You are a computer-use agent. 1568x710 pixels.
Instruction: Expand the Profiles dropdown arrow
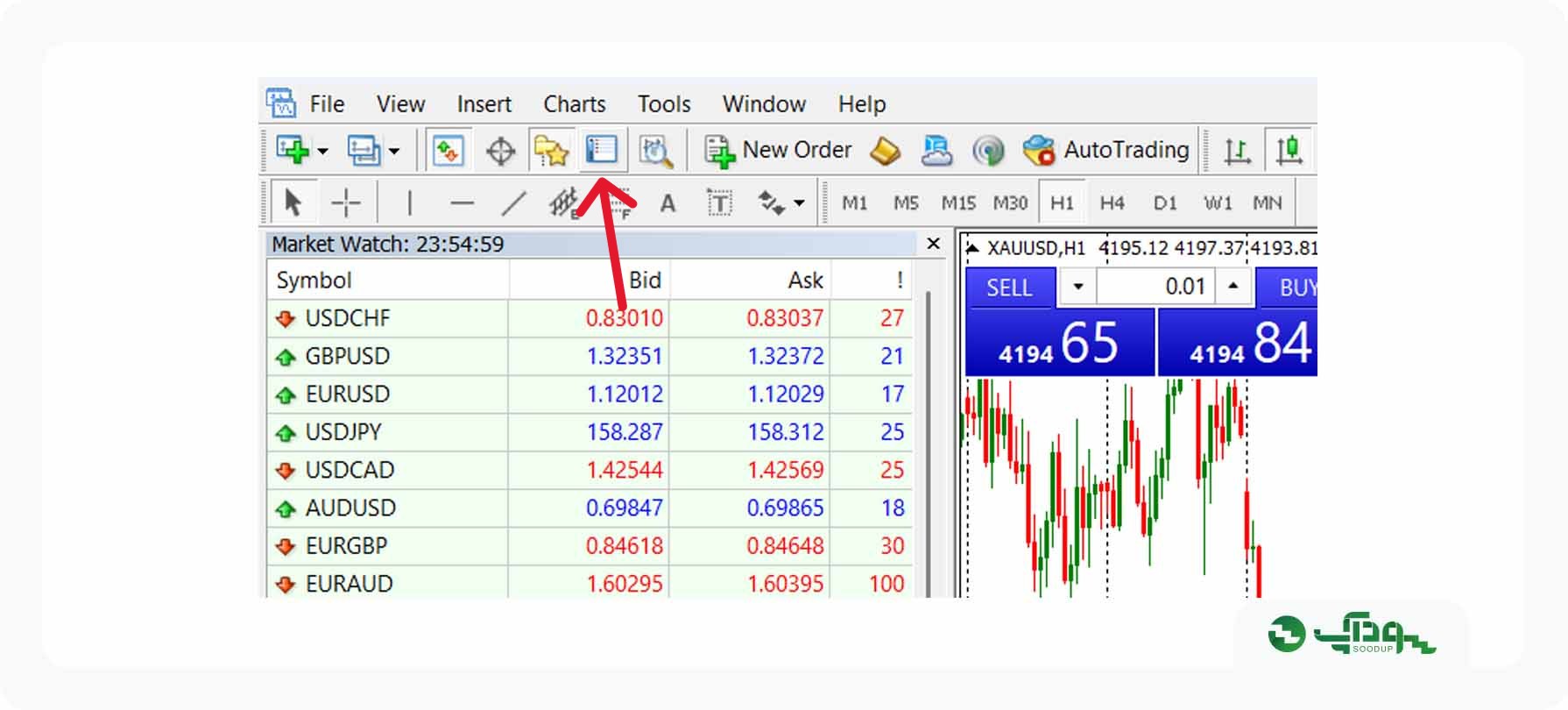pyautogui.click(x=394, y=151)
